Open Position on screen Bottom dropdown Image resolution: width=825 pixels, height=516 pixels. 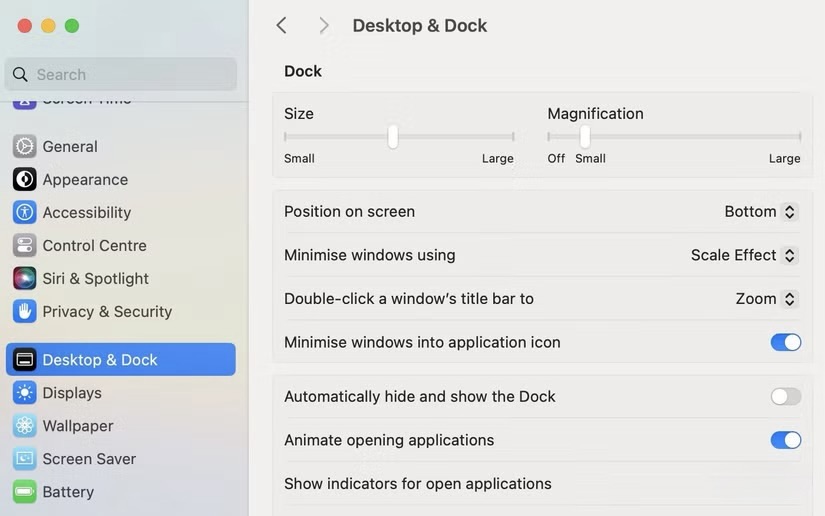tap(760, 212)
